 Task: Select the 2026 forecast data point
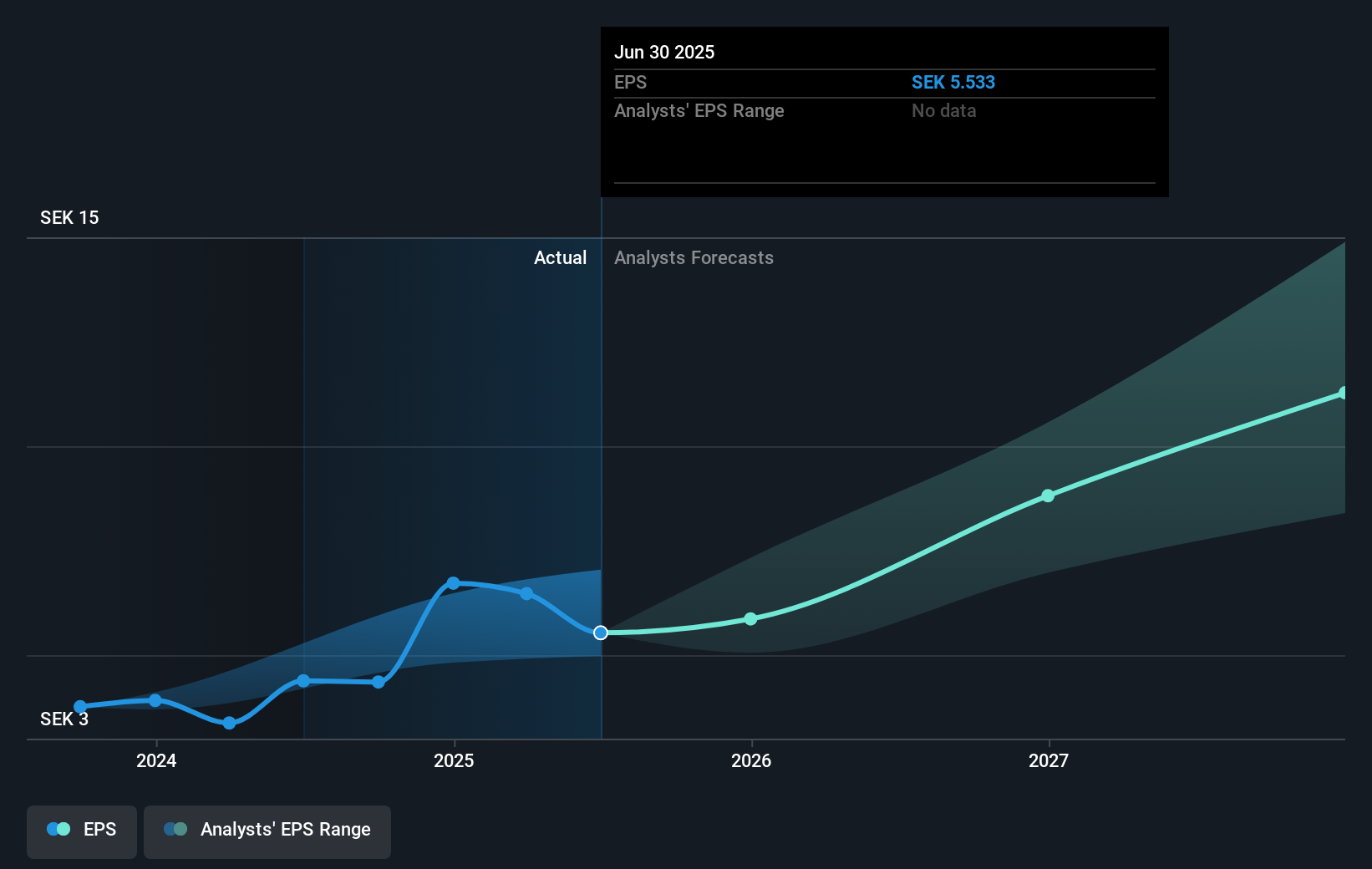[750, 619]
